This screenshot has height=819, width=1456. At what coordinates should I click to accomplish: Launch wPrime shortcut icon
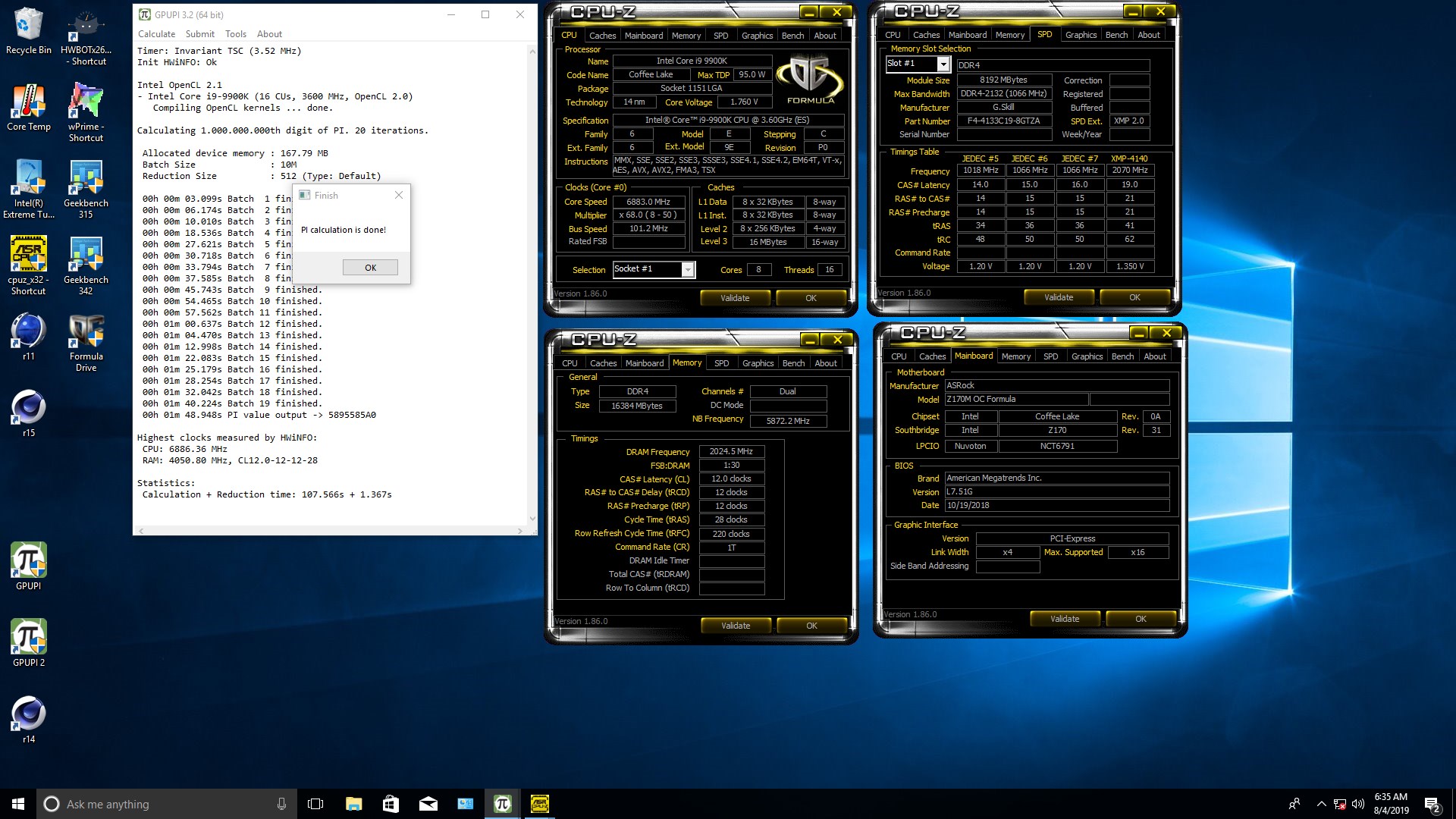[x=86, y=112]
